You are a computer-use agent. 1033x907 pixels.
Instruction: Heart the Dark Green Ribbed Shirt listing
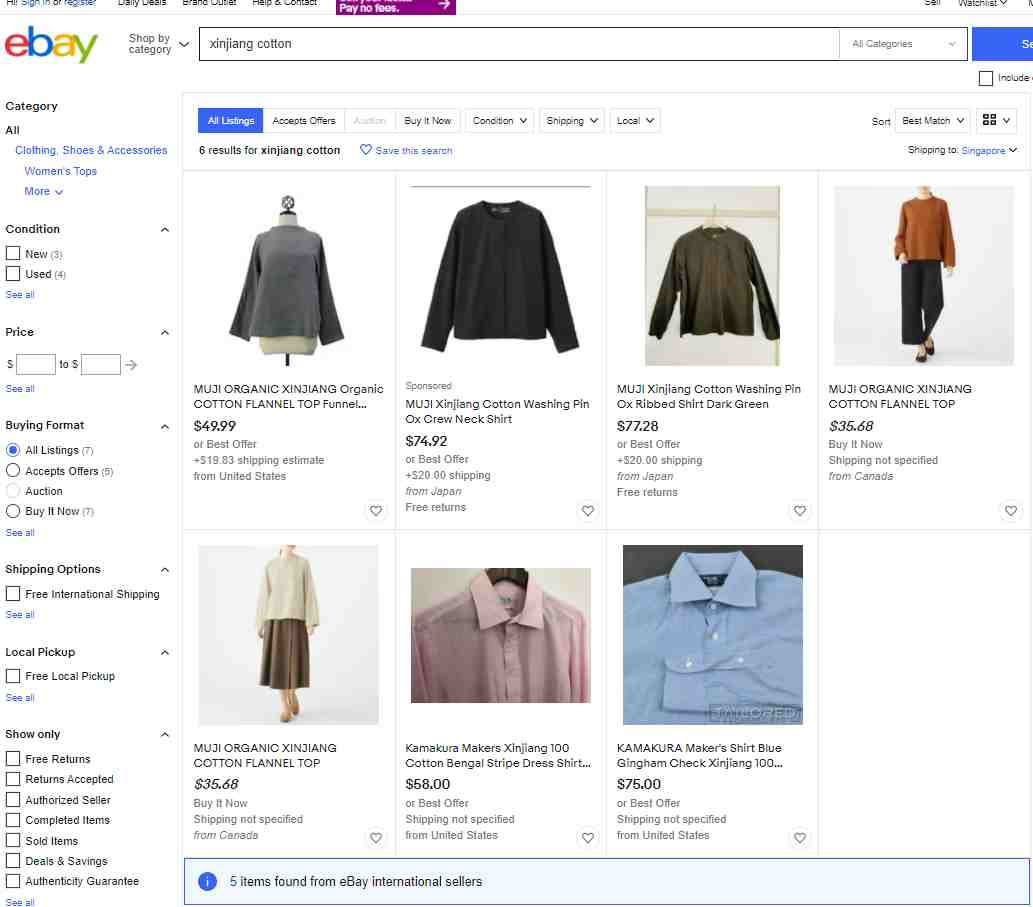[799, 510]
